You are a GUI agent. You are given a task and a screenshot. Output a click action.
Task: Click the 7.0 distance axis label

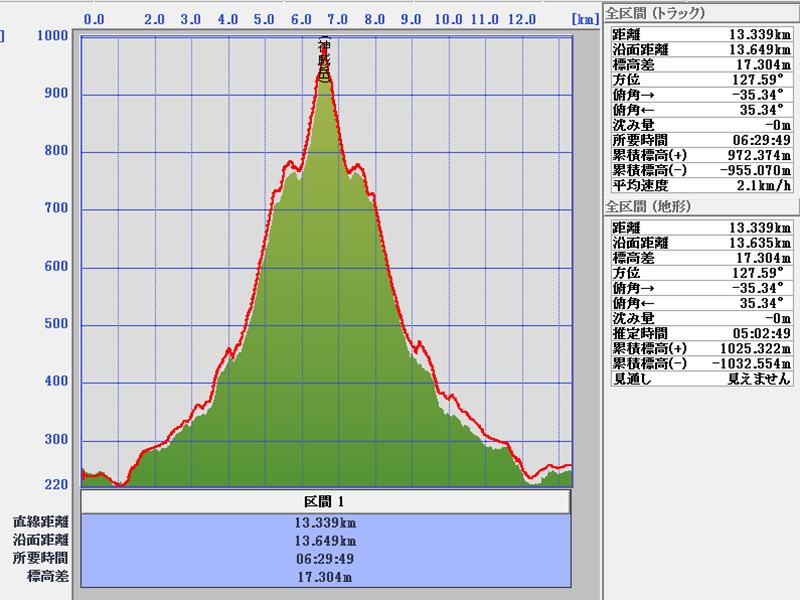338,19
